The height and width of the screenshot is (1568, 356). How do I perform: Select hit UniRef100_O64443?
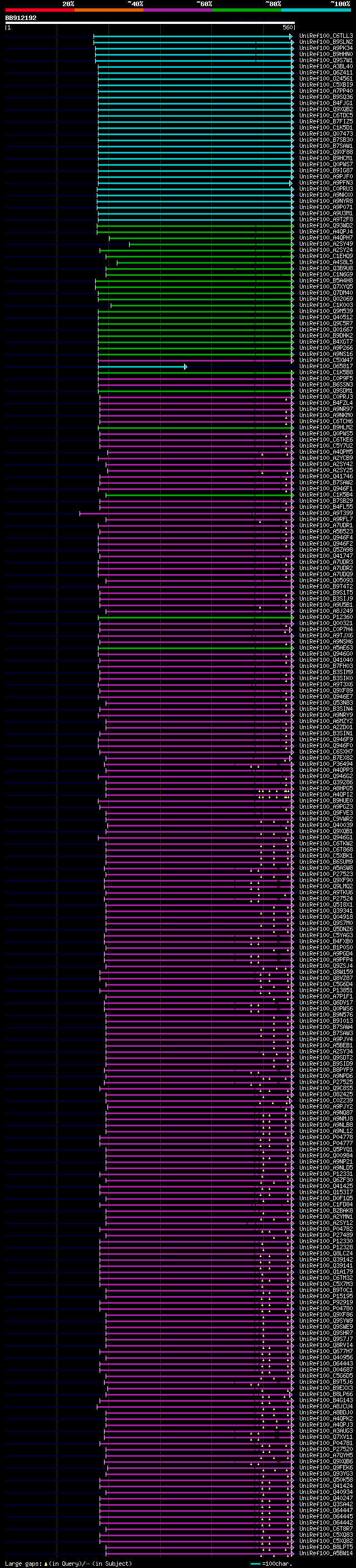point(325,1363)
